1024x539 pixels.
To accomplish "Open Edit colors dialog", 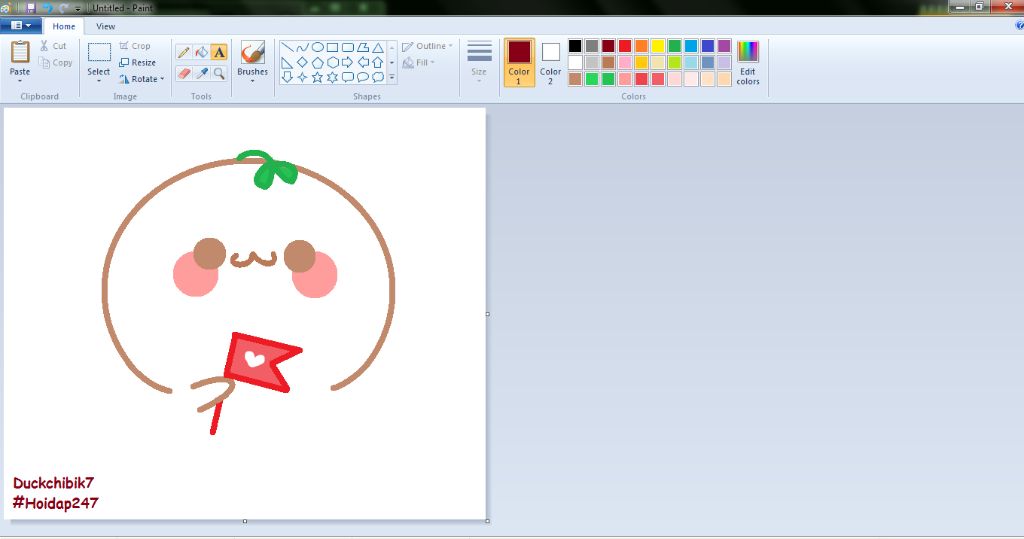I will click(748, 63).
